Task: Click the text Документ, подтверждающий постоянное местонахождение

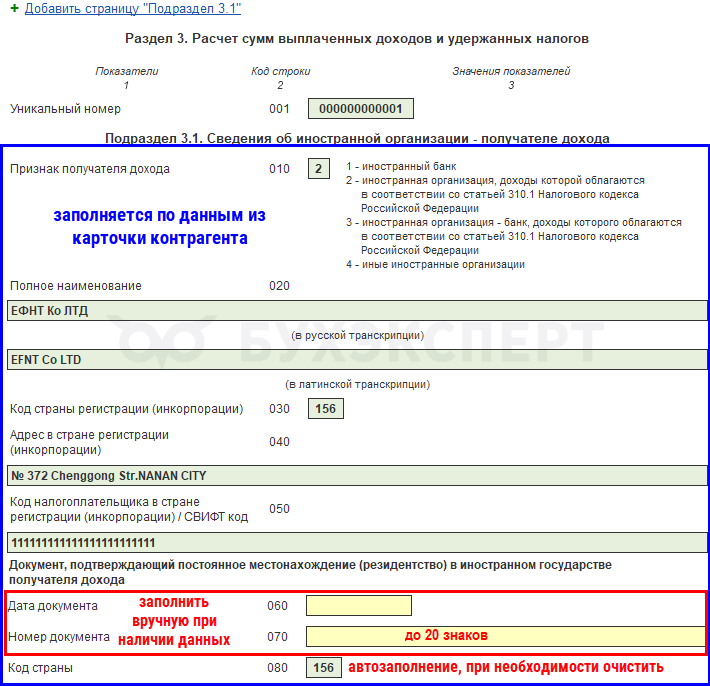Action: pyautogui.click(x=310, y=572)
